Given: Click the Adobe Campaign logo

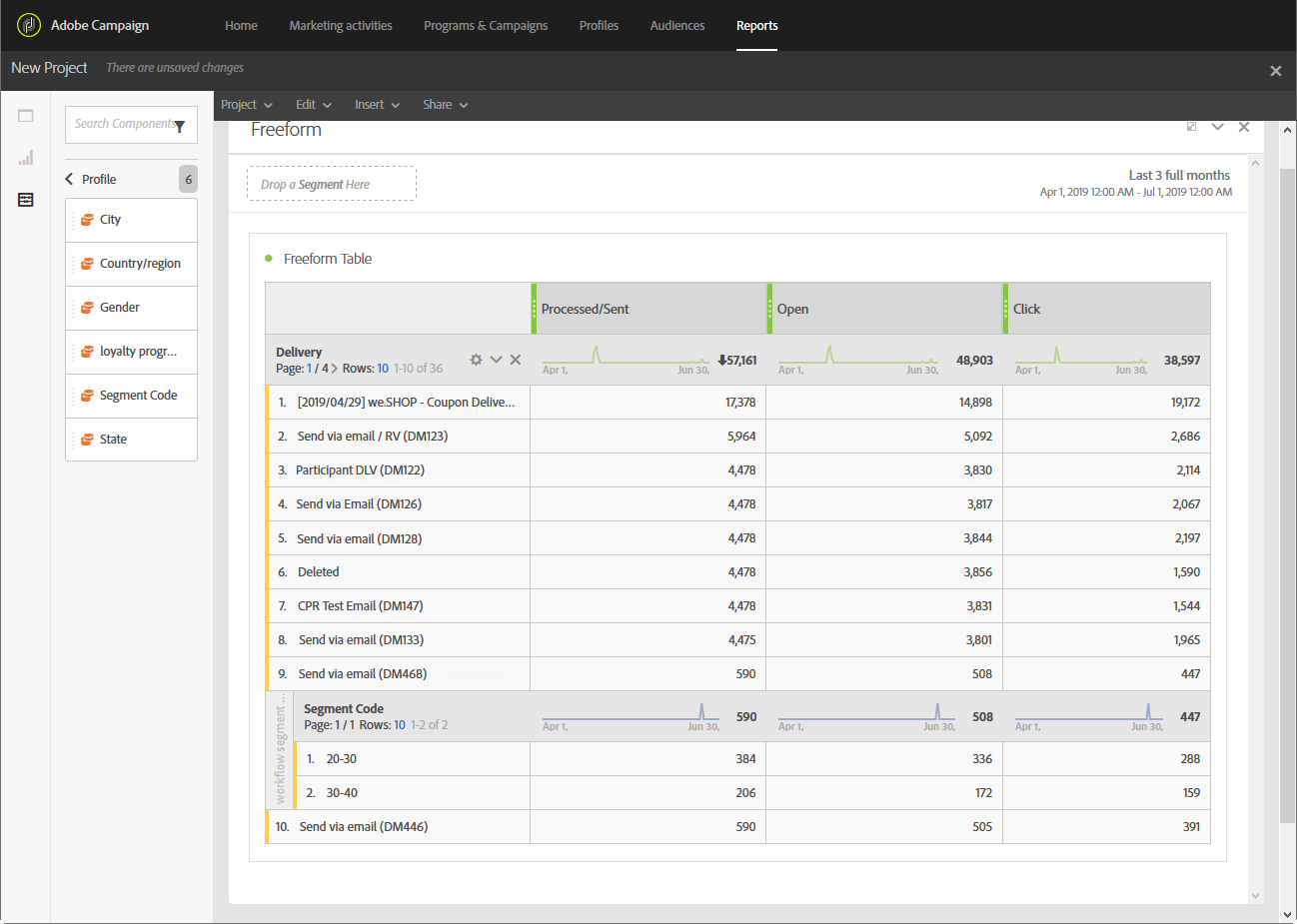Looking at the screenshot, I should [x=29, y=25].
